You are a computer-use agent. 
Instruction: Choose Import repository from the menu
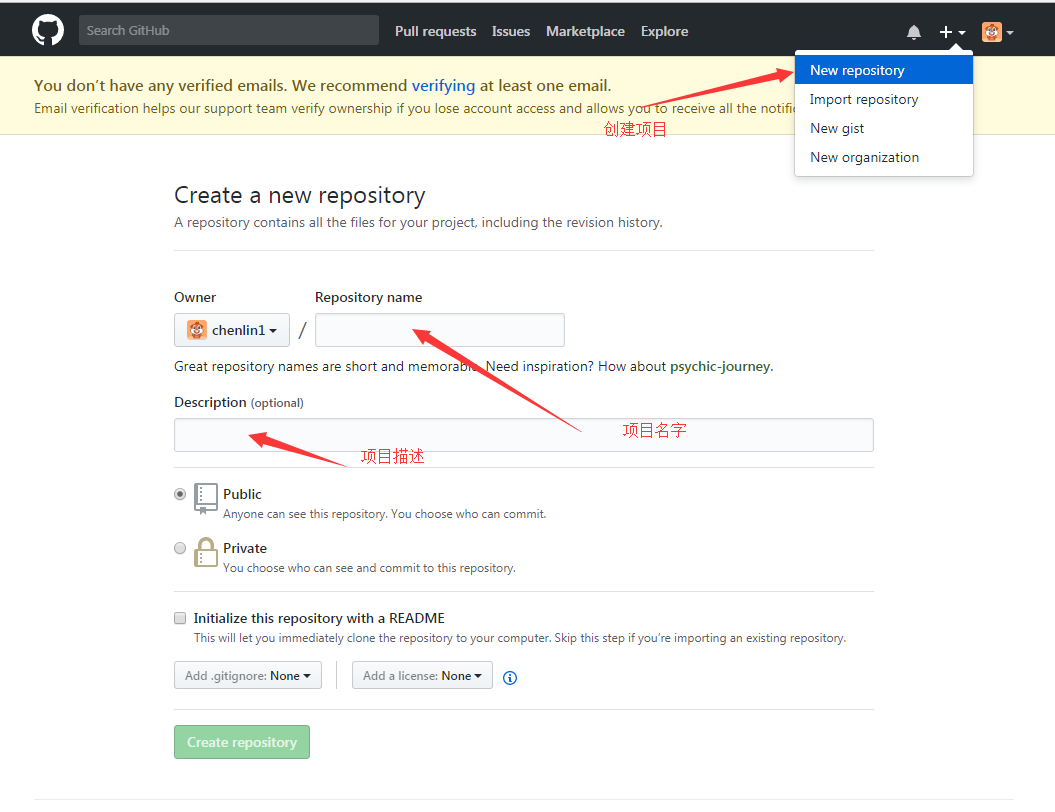pyautogui.click(x=883, y=99)
